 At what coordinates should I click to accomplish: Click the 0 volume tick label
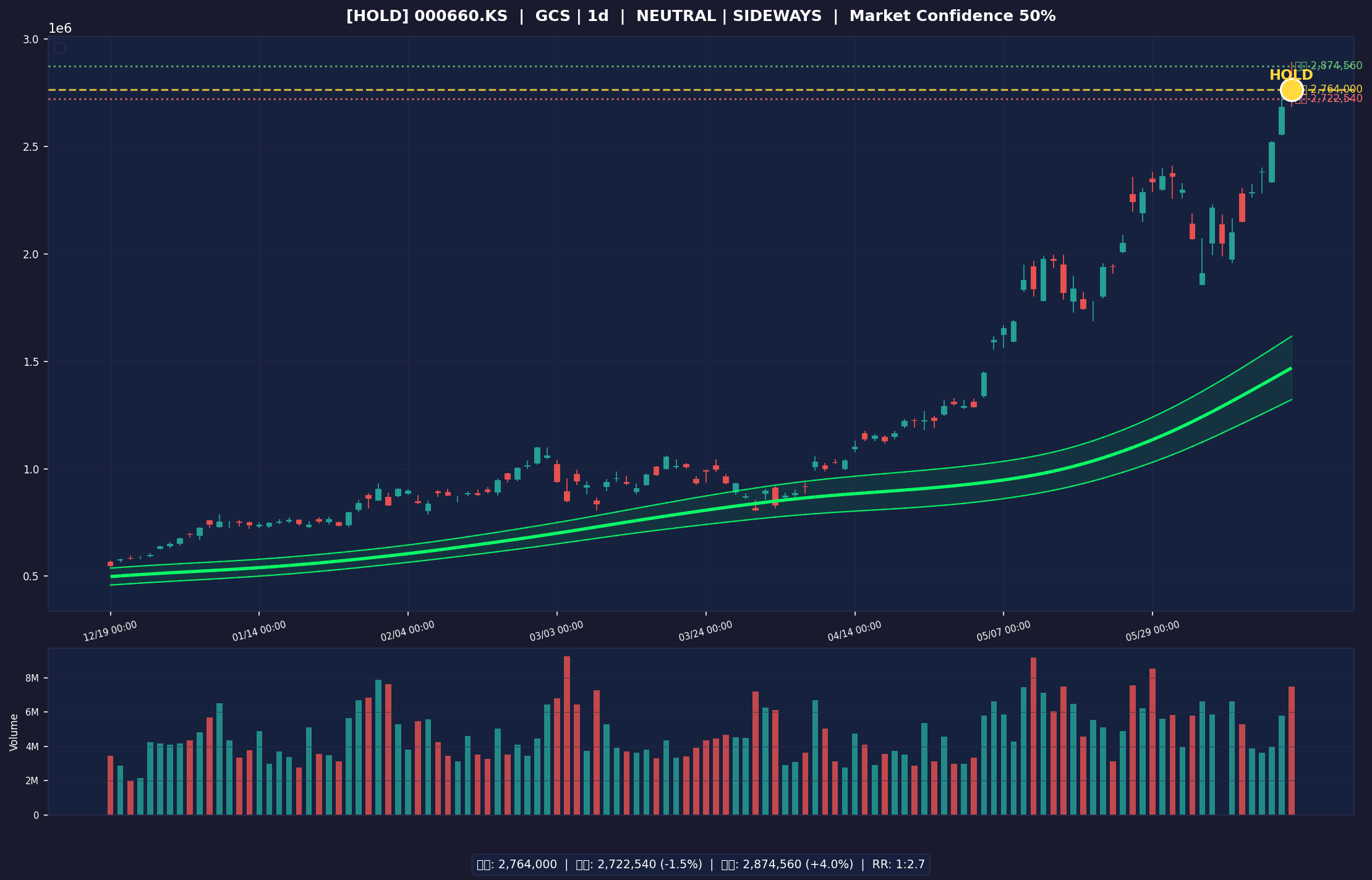(36, 816)
